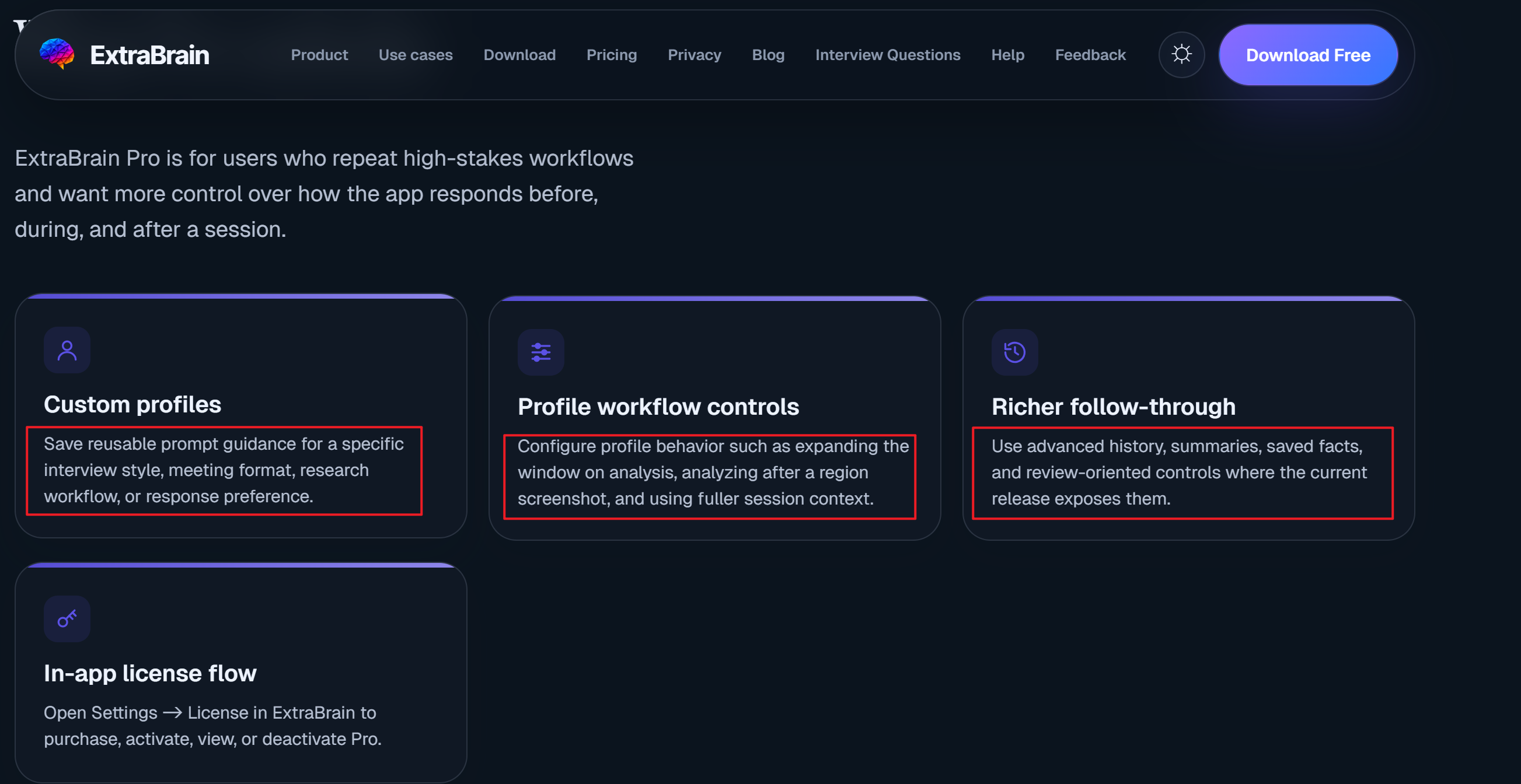Toggle the light/dark theme sun button
1521x784 pixels.
1181,55
